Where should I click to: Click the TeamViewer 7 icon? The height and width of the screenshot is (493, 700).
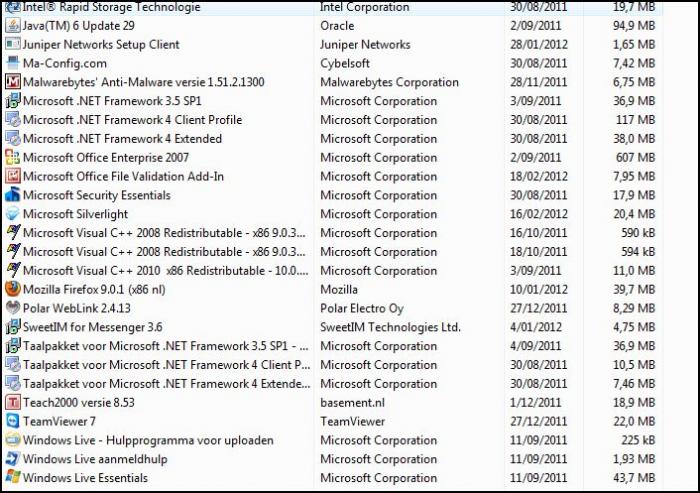tap(12, 421)
